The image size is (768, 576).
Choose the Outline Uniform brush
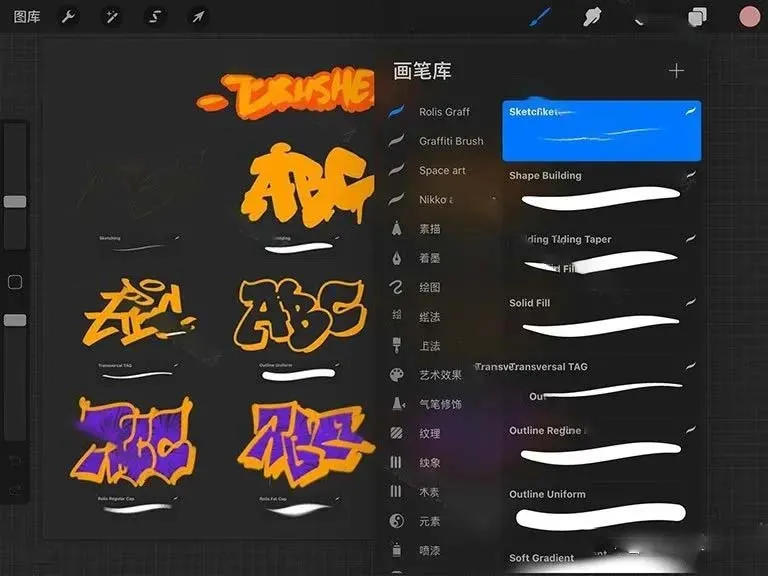(x=602, y=511)
